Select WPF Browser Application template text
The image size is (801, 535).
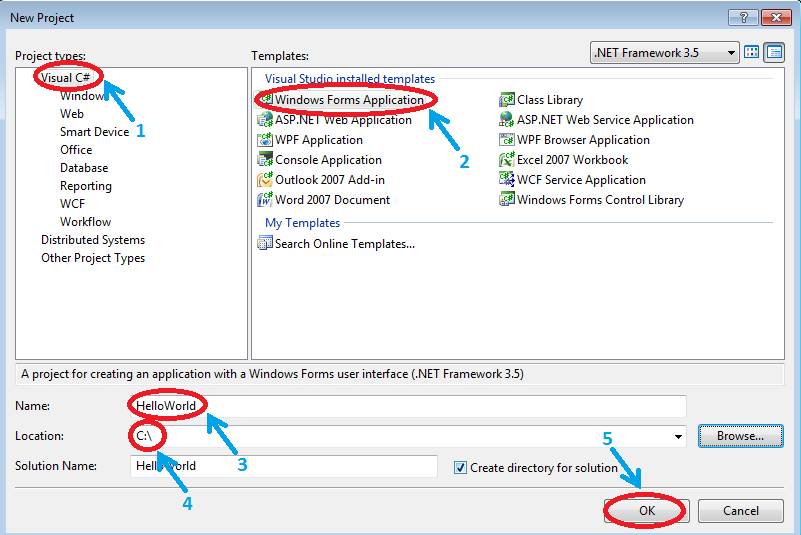(583, 139)
